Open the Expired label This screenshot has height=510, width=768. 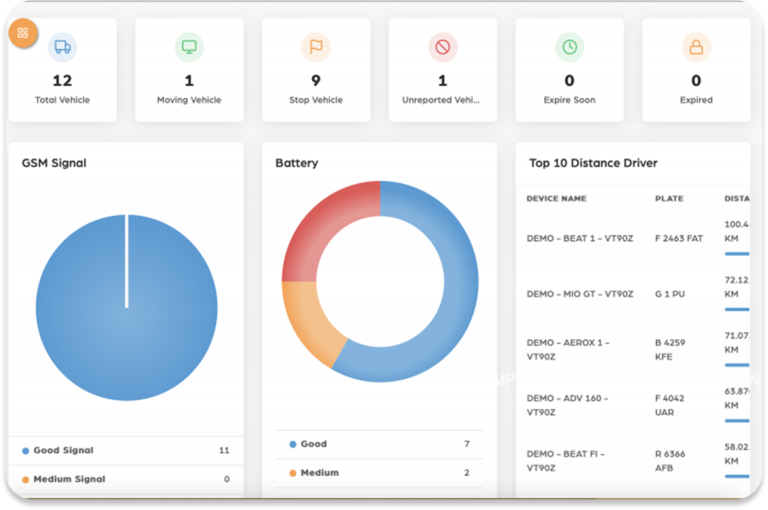(x=696, y=100)
